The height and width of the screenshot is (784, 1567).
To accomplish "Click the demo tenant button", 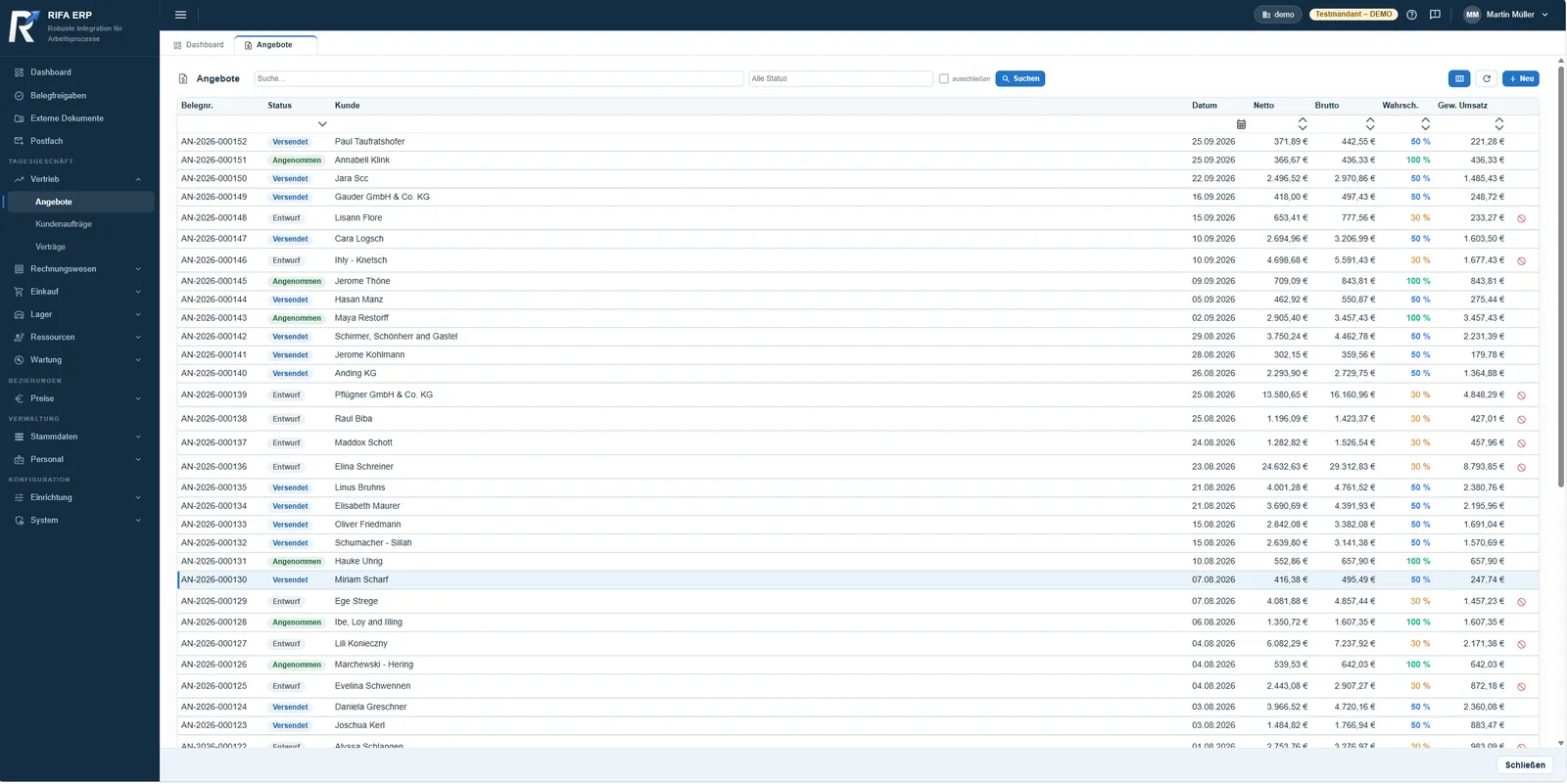I will [x=1278, y=15].
